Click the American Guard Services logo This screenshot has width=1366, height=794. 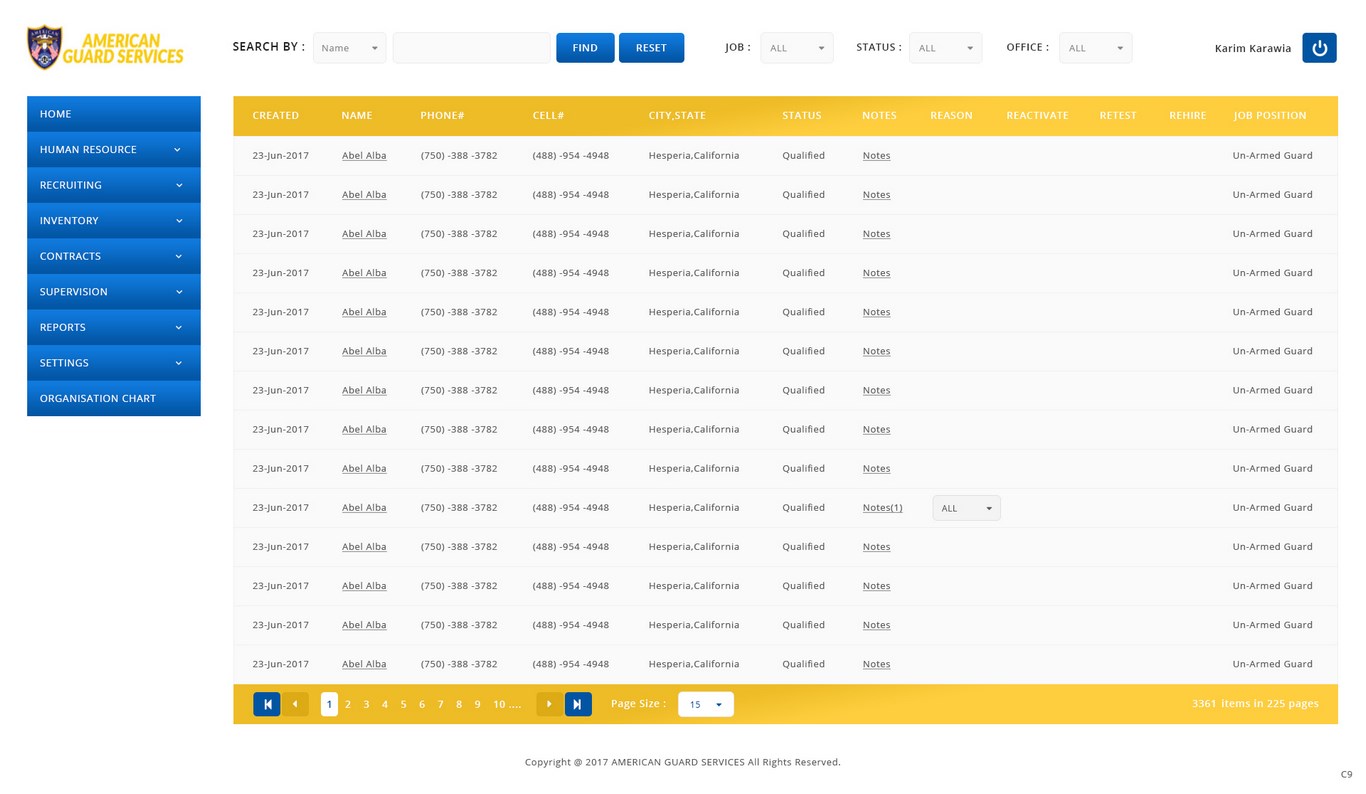(x=106, y=48)
